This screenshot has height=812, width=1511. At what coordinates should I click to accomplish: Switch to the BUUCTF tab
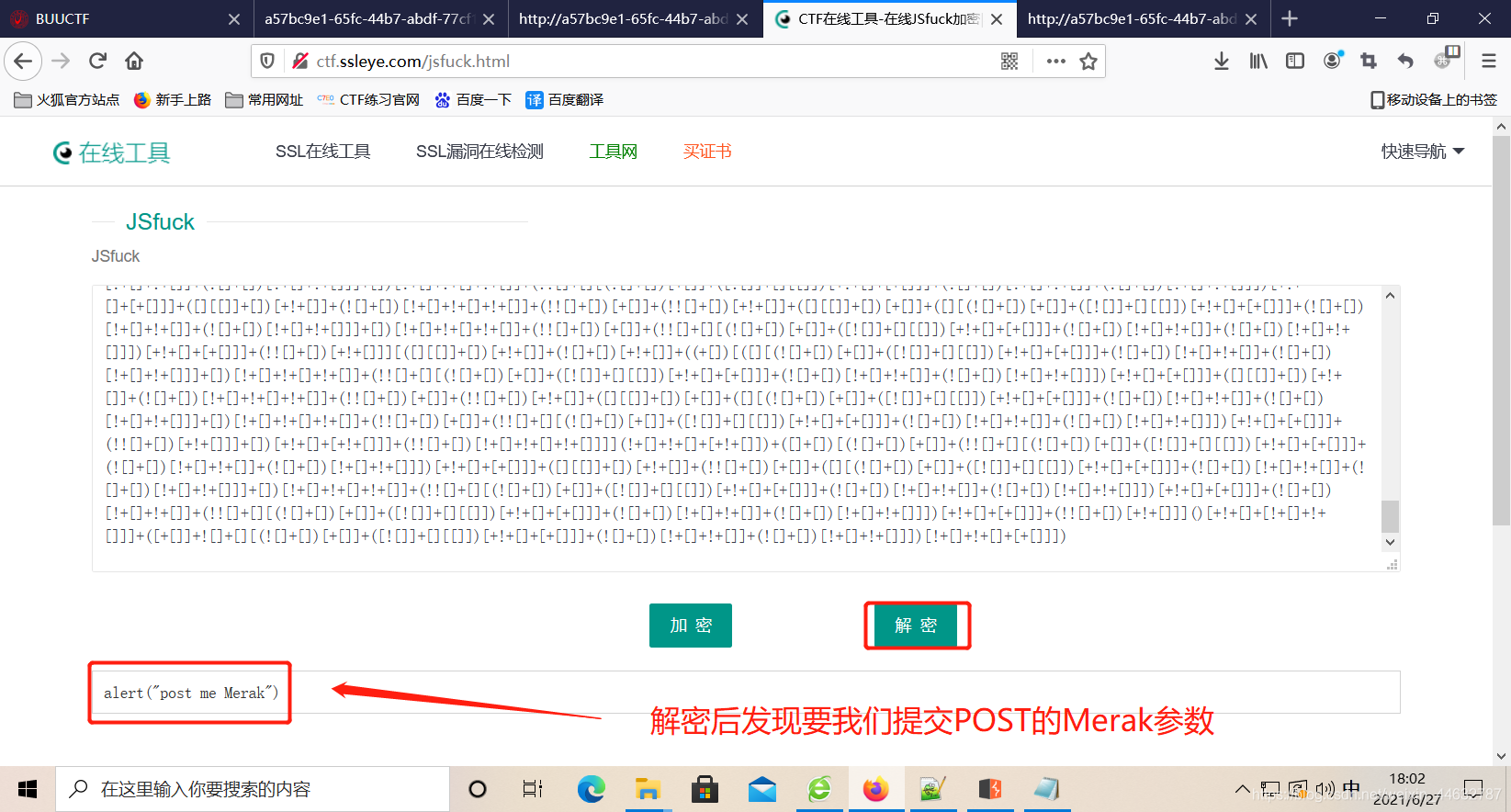click(127, 18)
